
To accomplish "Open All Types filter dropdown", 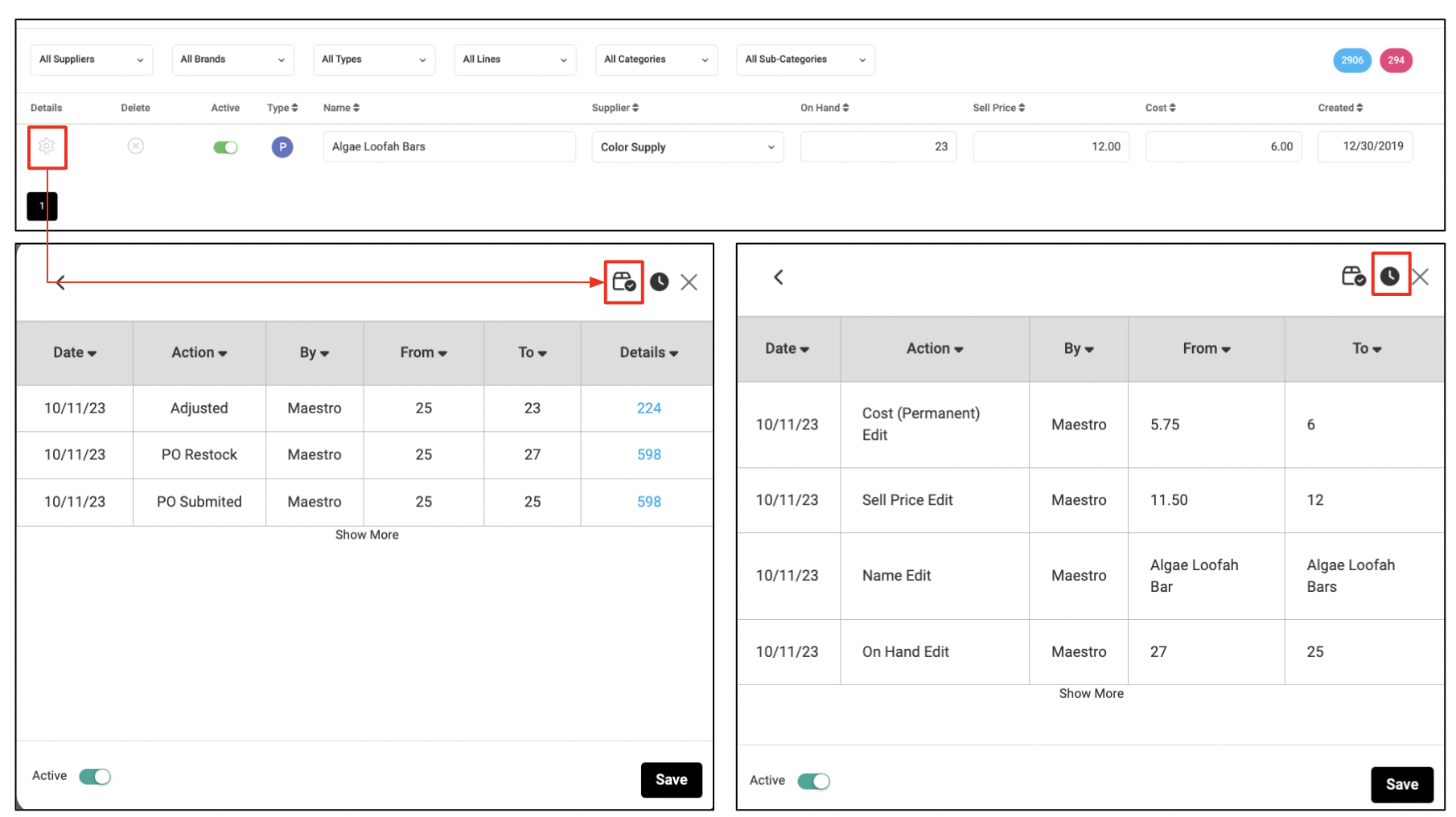I will click(374, 60).
